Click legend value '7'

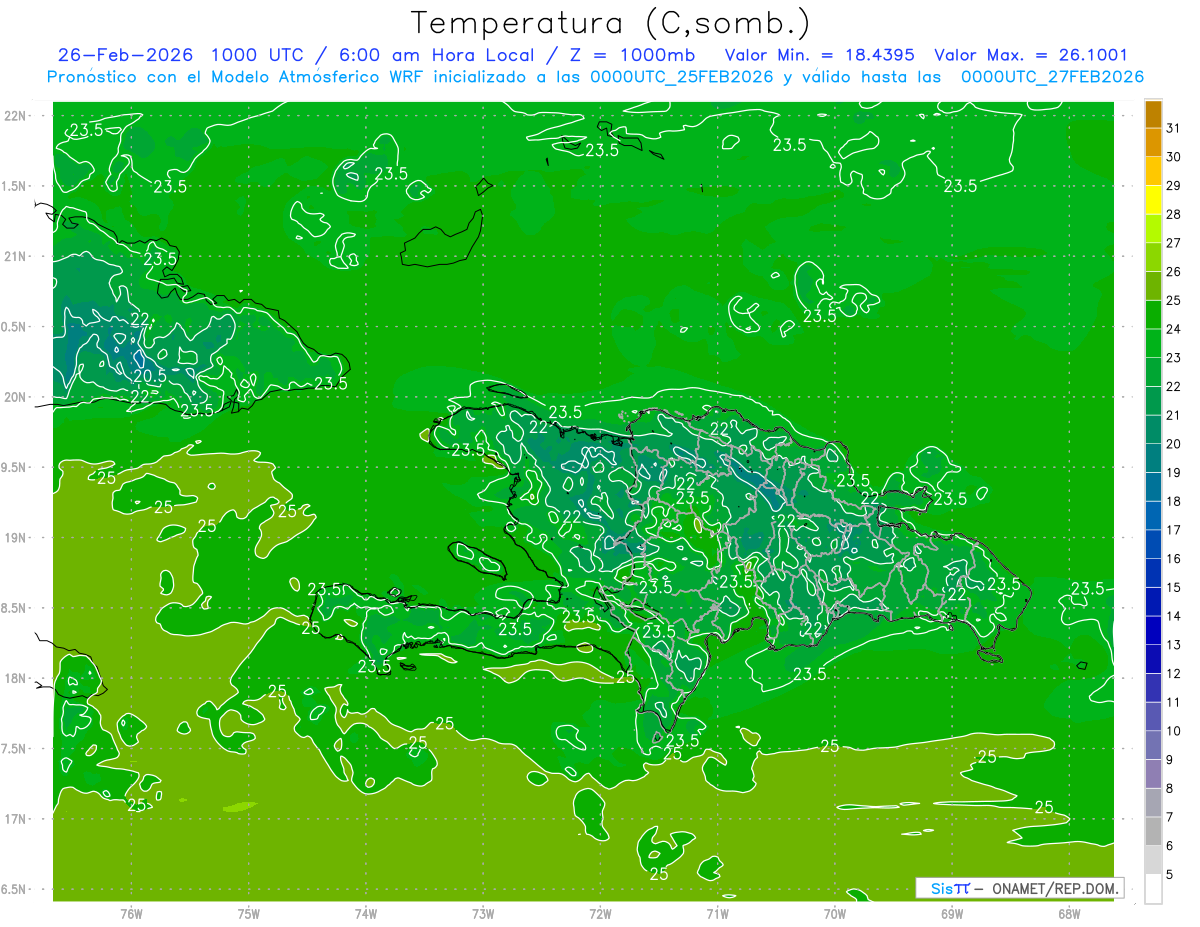(x=1170, y=818)
